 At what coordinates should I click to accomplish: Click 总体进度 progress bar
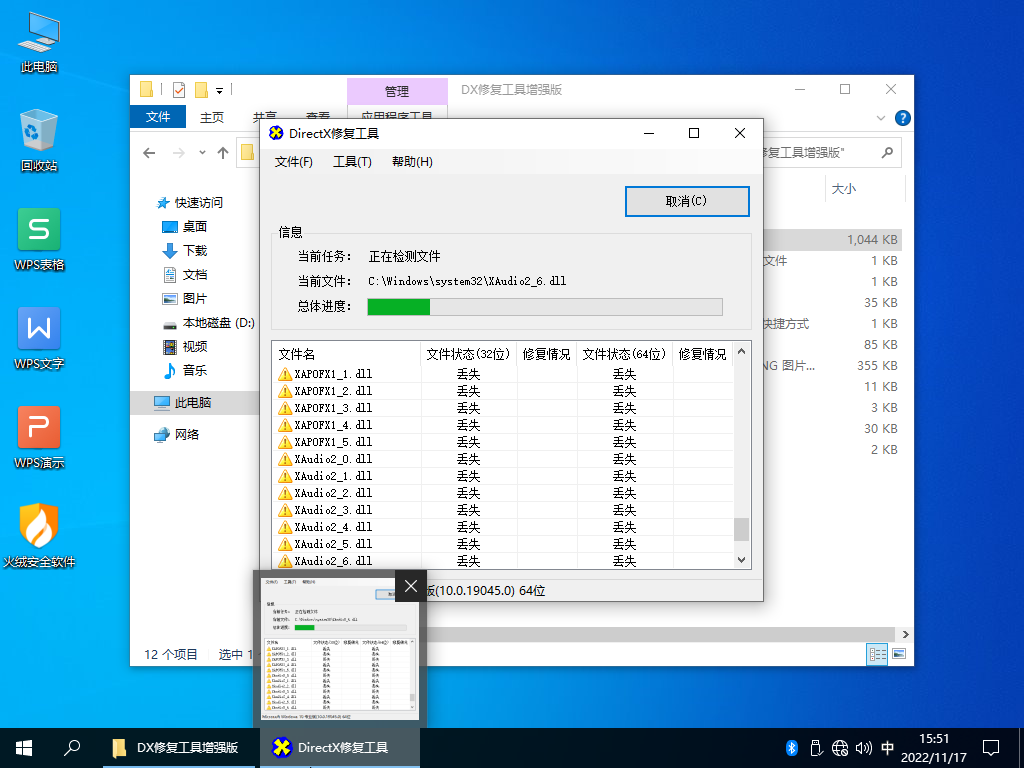pos(545,307)
